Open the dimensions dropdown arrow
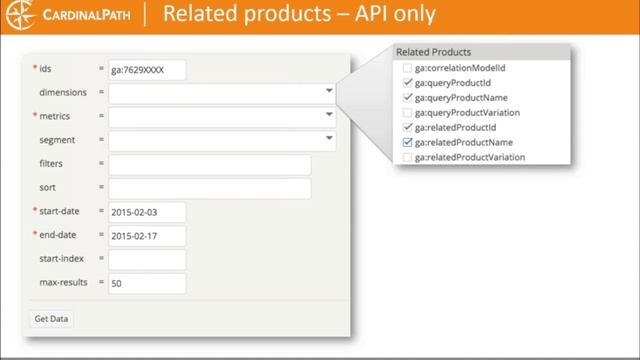This screenshot has height=360, width=640. 329,91
